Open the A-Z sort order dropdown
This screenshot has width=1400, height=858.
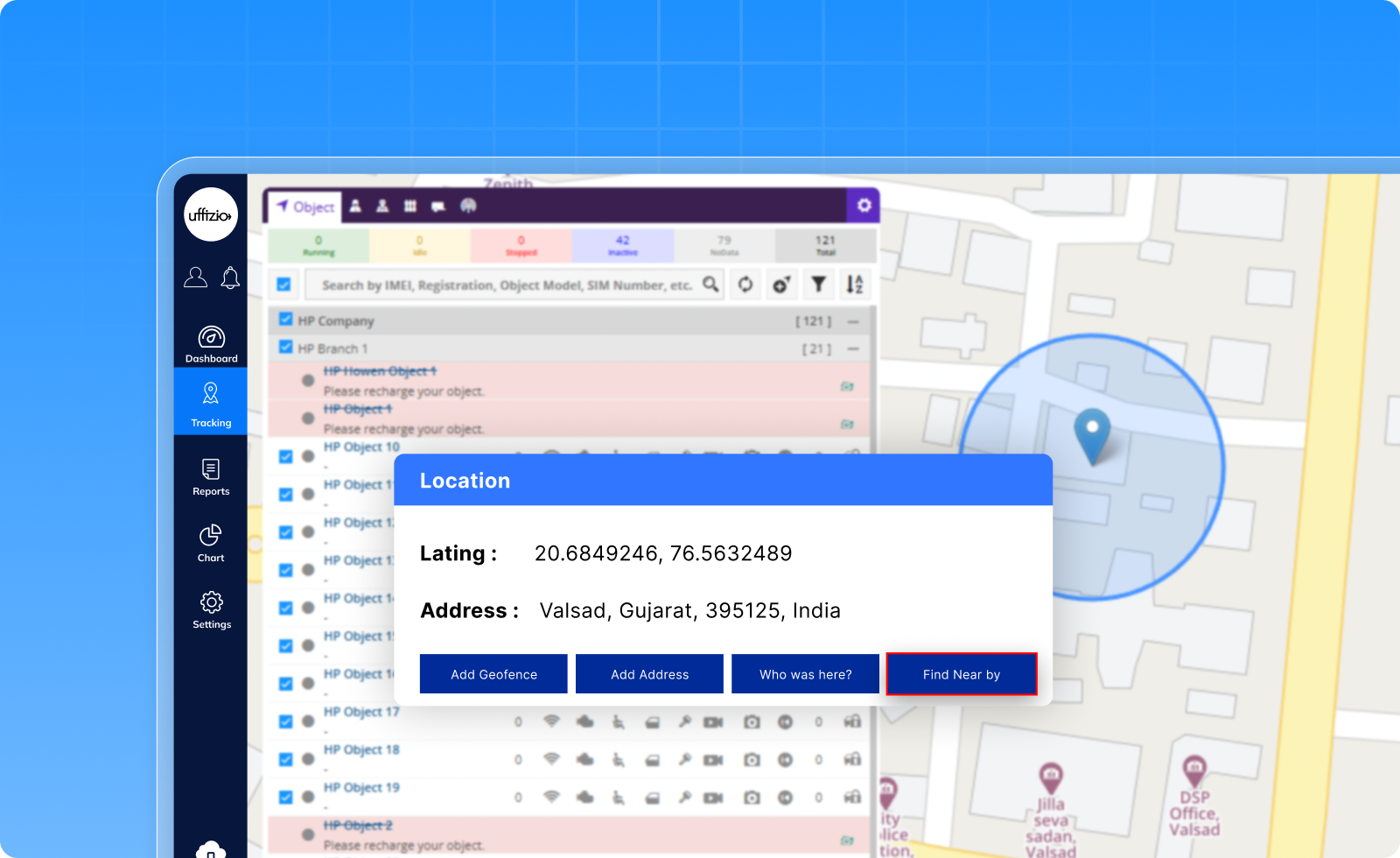[854, 285]
